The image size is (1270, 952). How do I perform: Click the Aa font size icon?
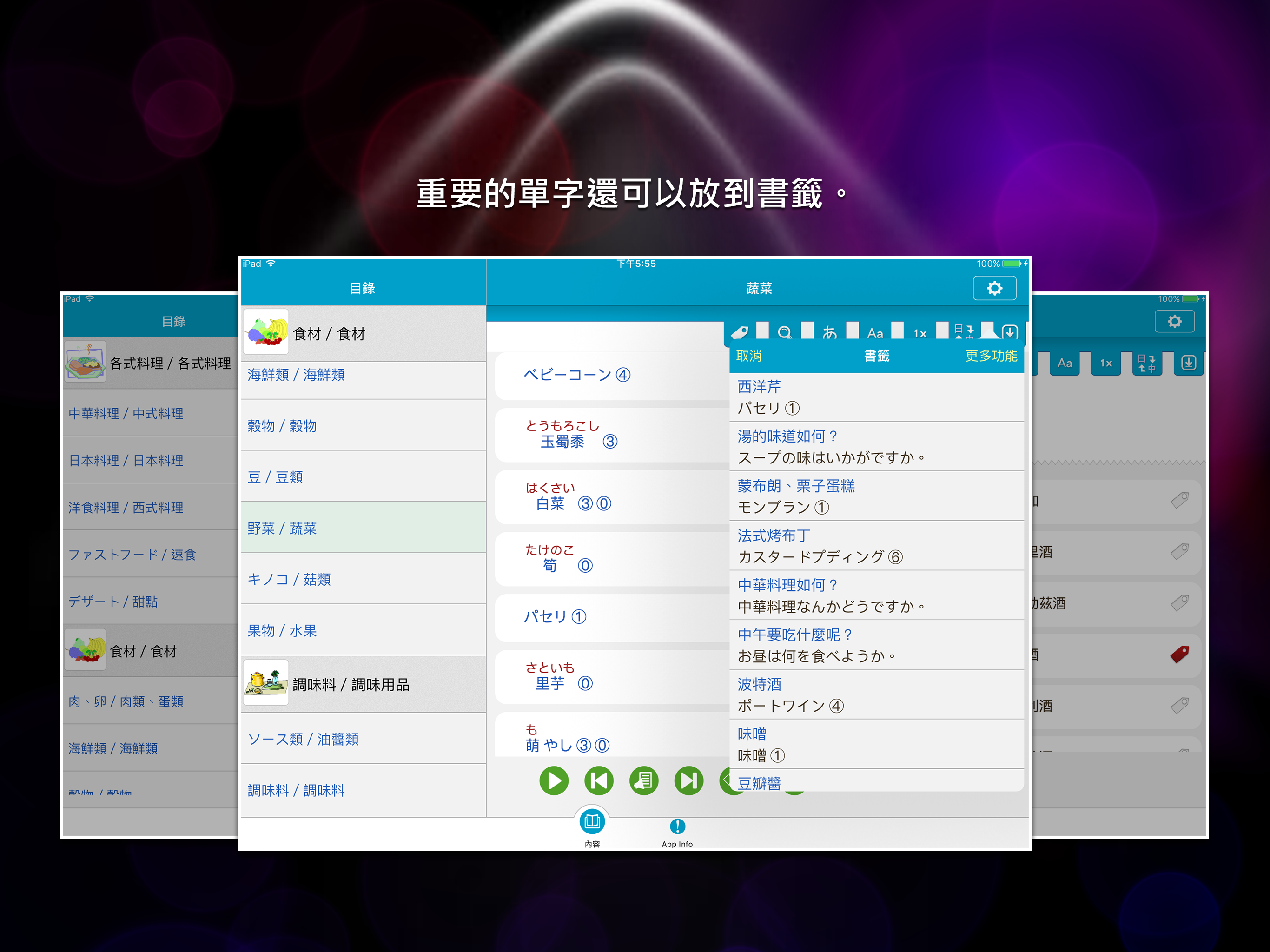[x=874, y=332]
